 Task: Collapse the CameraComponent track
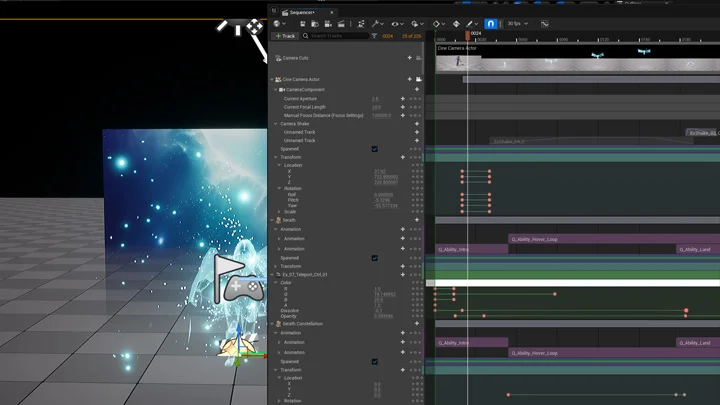click(x=276, y=90)
